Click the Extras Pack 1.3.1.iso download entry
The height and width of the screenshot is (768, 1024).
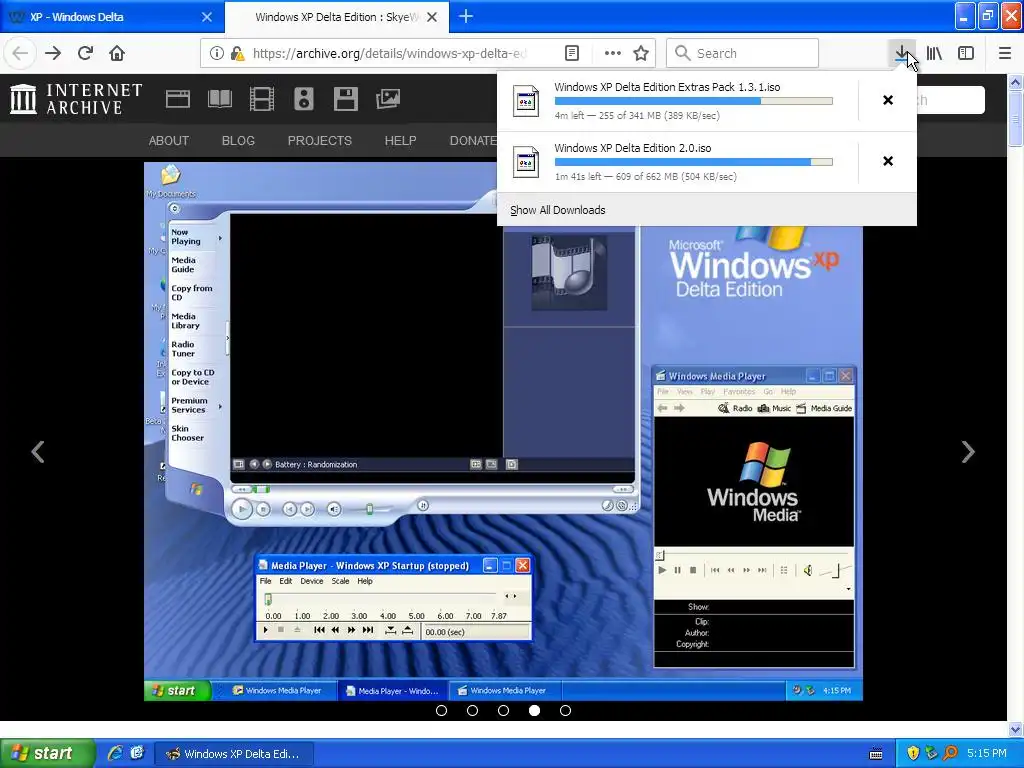[677, 101]
